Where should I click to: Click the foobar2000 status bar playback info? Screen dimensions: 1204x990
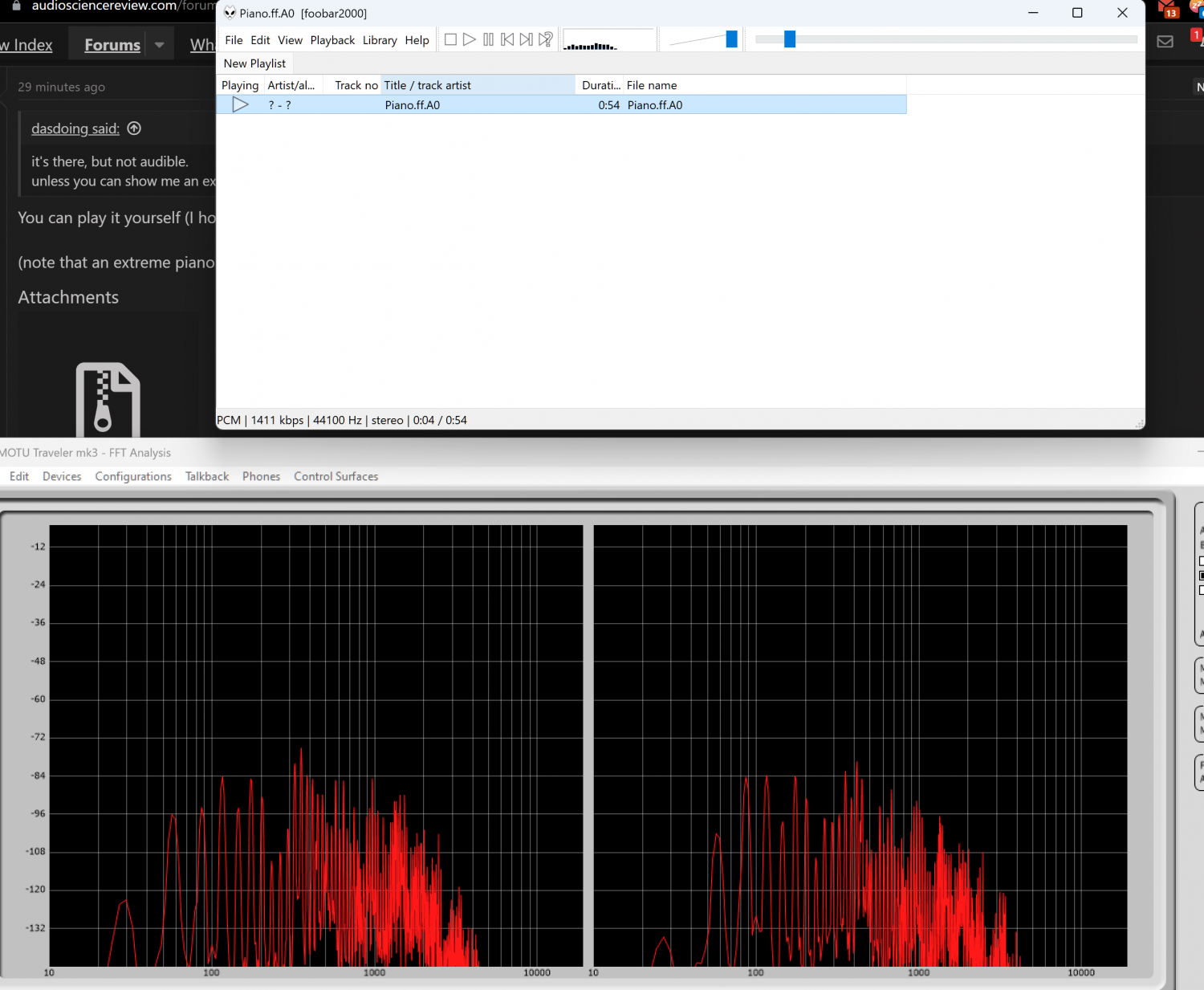pyautogui.click(x=342, y=420)
